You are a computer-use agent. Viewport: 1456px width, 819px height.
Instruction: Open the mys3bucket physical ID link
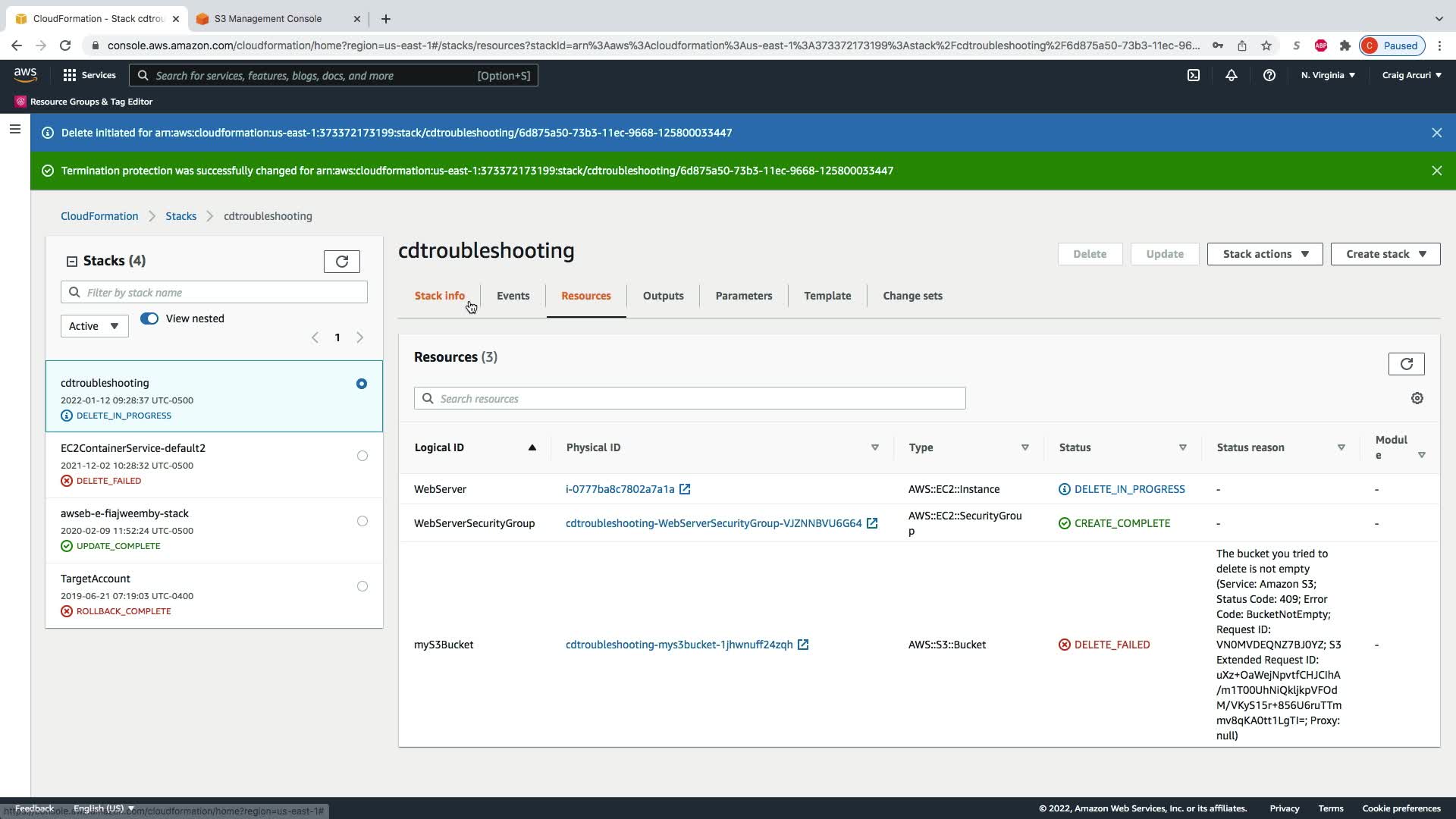click(679, 645)
